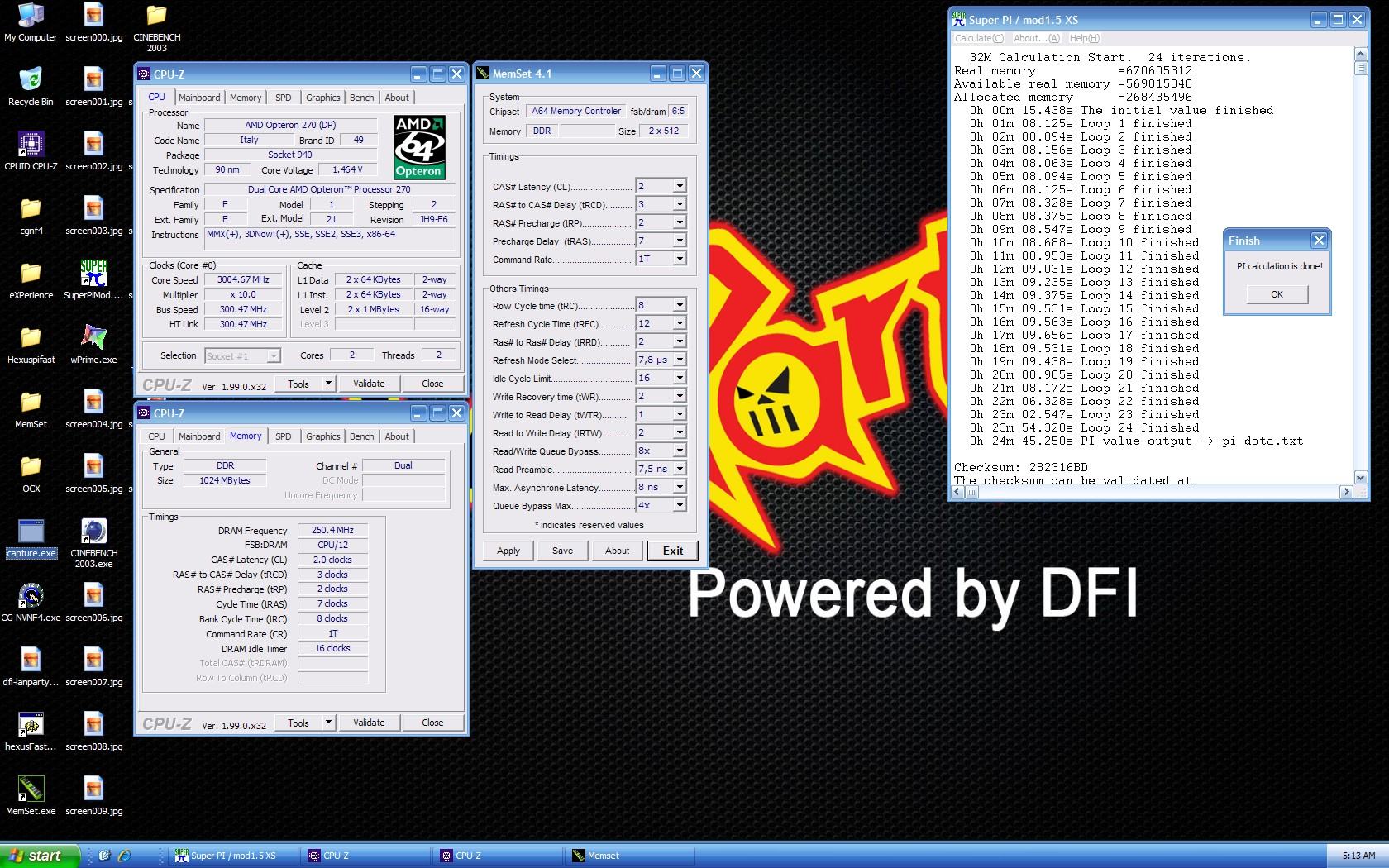Switch to Bench tab in upper CPU-Z window
This screenshot has width=1389, height=868.
pyautogui.click(x=361, y=98)
